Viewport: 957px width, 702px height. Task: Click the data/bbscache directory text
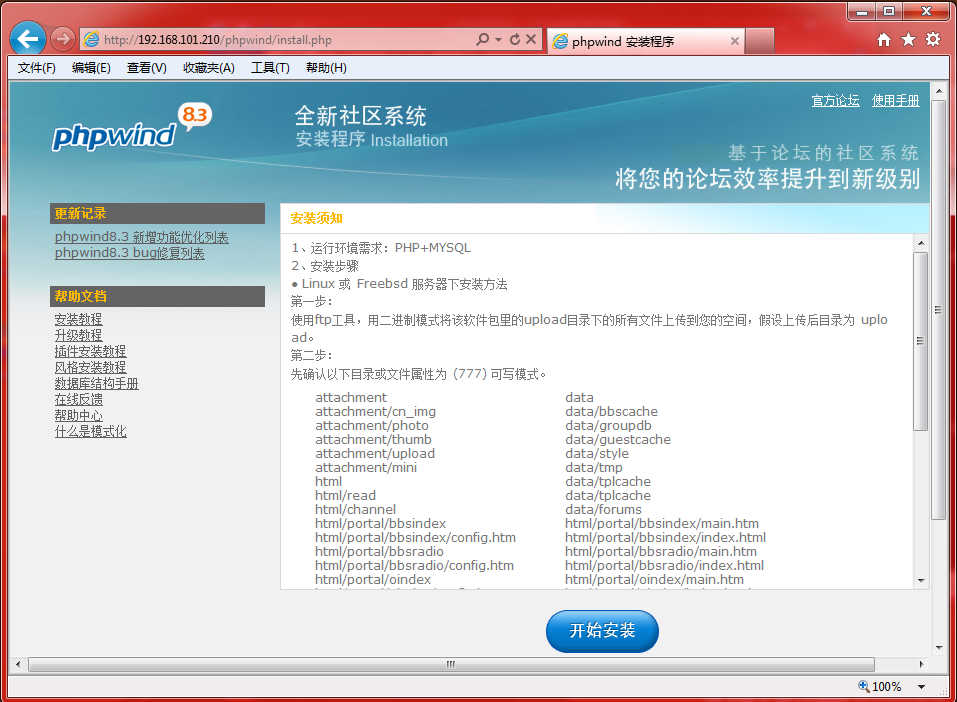coord(611,411)
